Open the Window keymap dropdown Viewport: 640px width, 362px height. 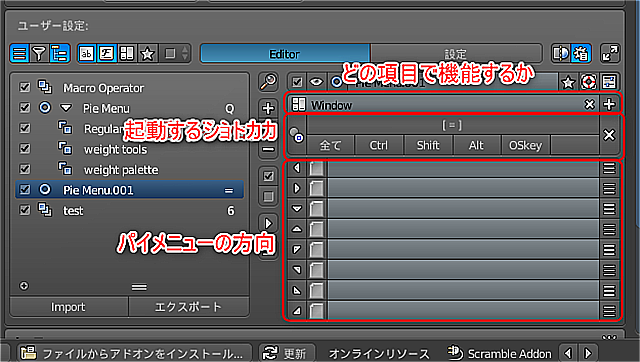[437, 105]
